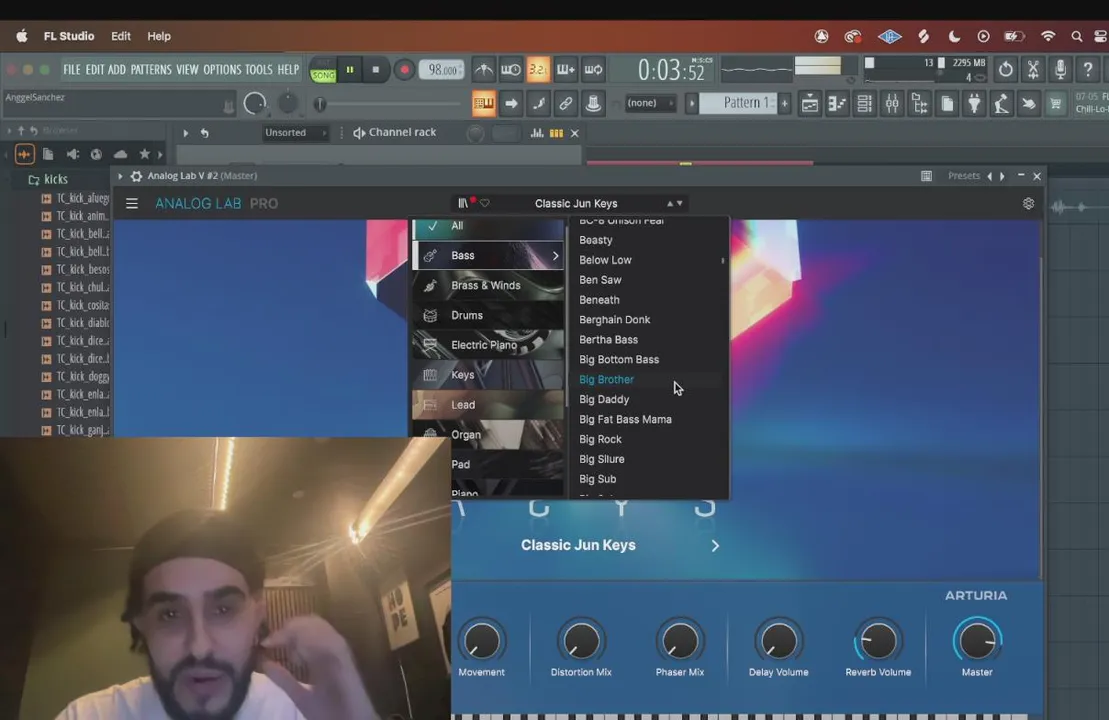Switch Song/Pattern mode button
1109x720 pixels.
(x=323, y=70)
